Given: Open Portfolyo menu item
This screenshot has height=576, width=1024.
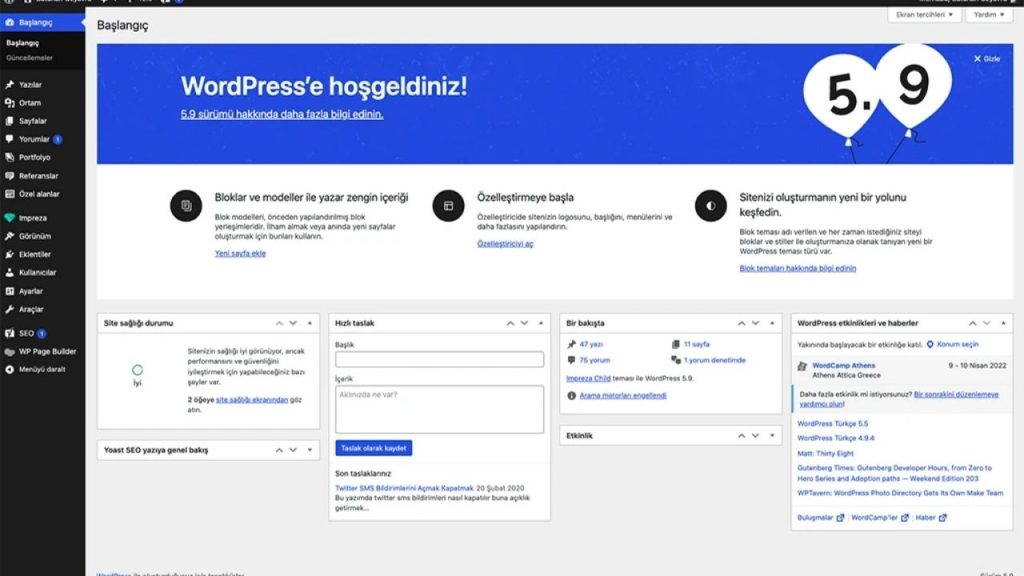Looking at the screenshot, I should (35, 157).
